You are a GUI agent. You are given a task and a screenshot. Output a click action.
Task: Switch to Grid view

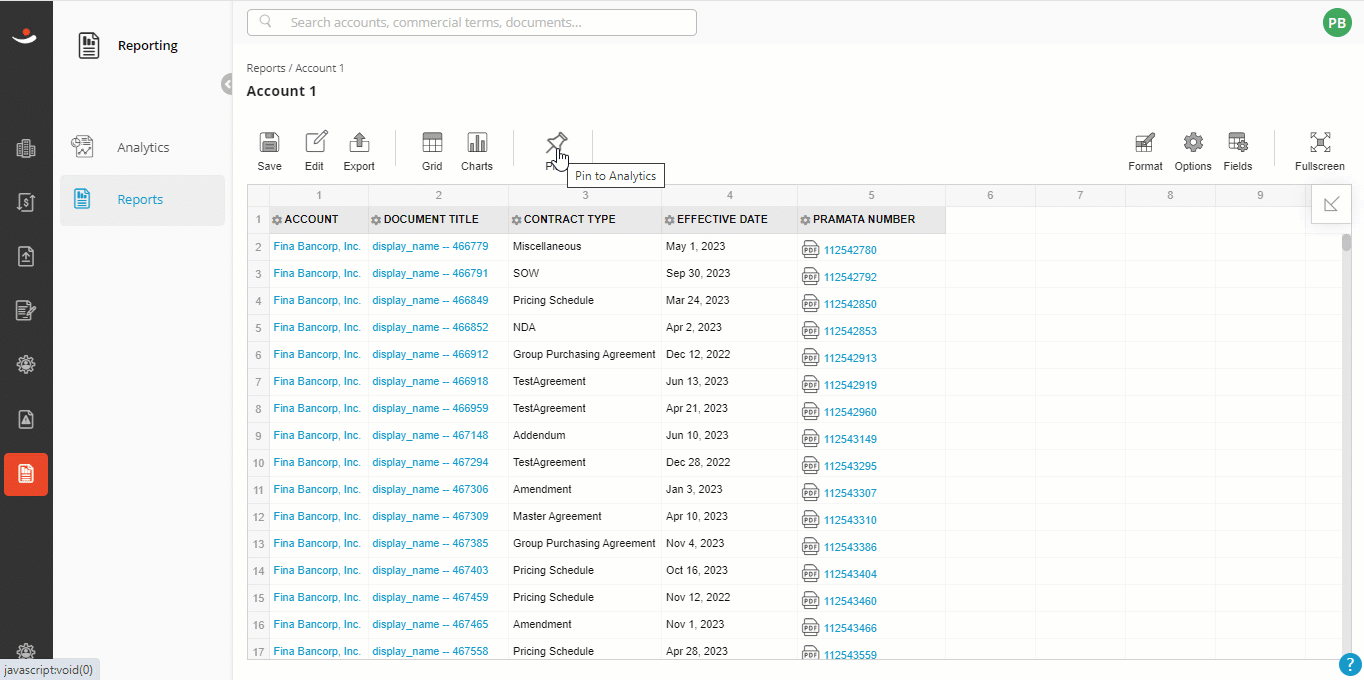click(x=432, y=142)
